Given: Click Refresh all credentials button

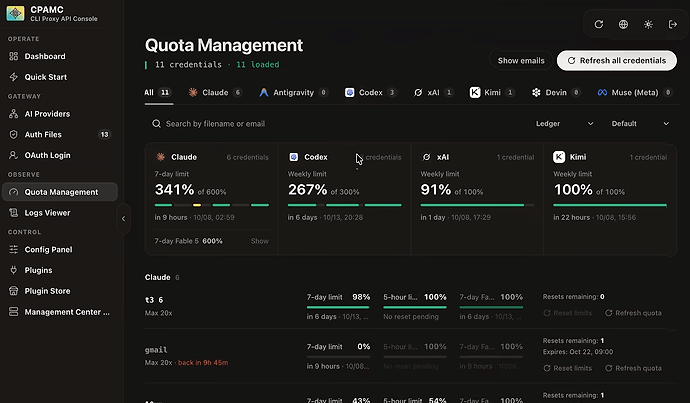Looking at the screenshot, I should pyautogui.click(x=617, y=61).
